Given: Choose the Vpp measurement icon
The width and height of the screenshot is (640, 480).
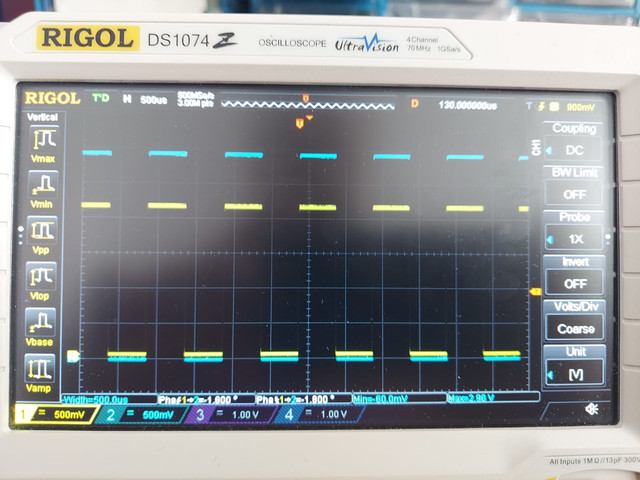Looking at the screenshot, I should (x=42, y=231).
